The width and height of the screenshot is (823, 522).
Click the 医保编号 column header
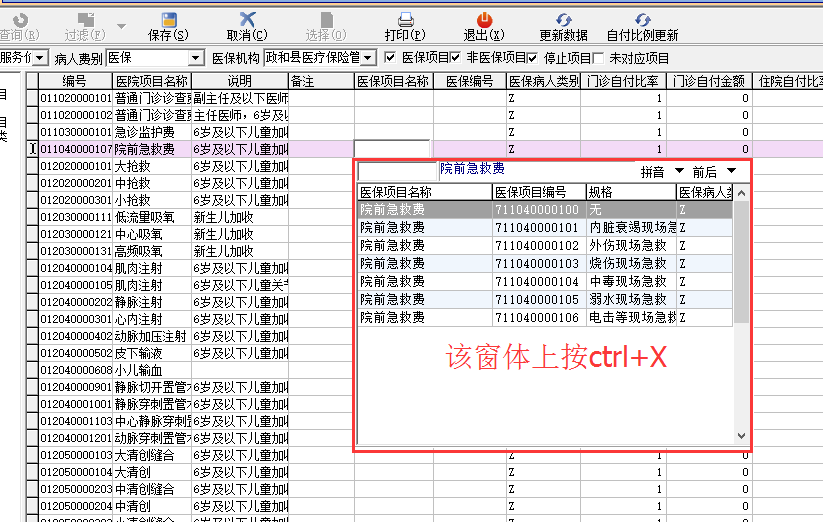click(x=470, y=81)
